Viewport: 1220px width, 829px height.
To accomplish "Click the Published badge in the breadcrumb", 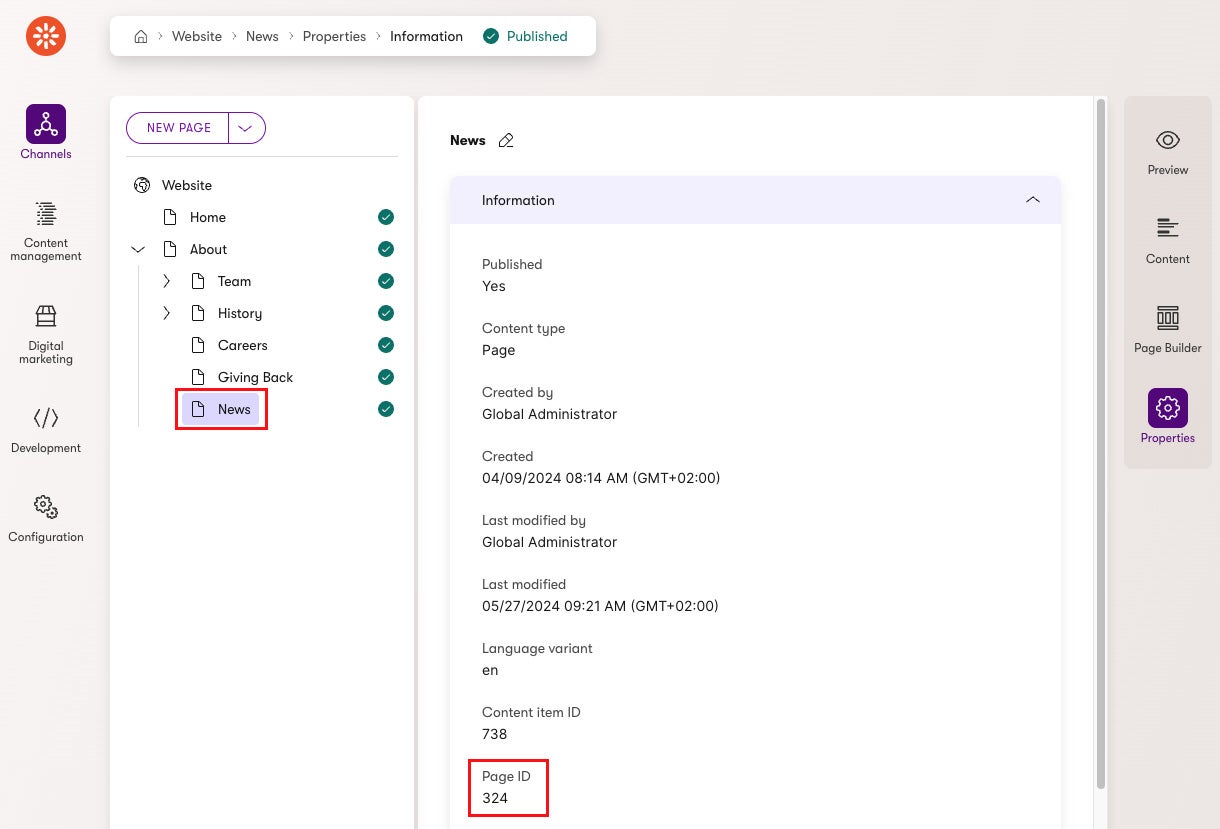I will tap(524, 36).
